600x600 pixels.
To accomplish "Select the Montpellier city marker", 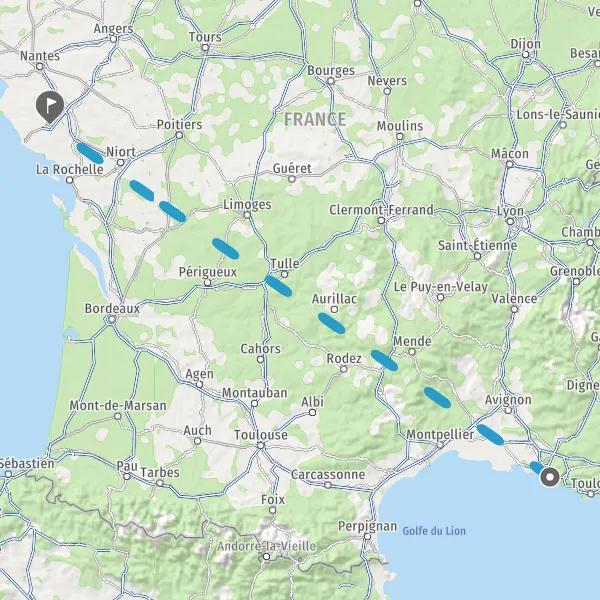I will 440,445.
